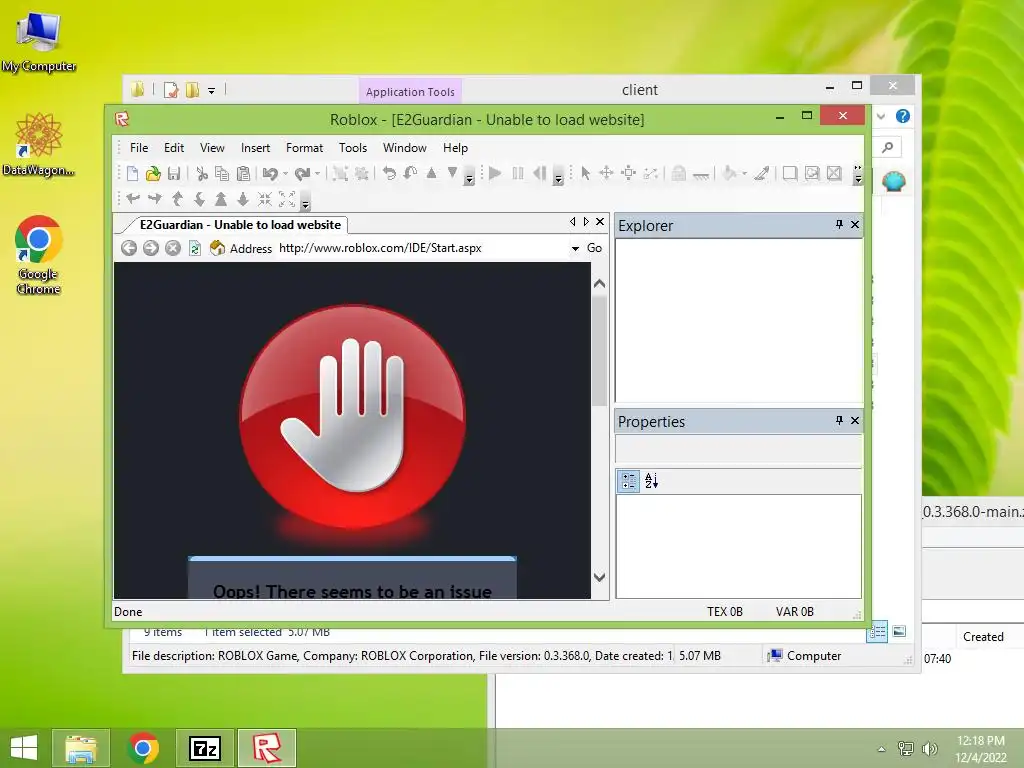This screenshot has height=768, width=1024.
Task: Click the Lock padlock tool icon
Action: [679, 173]
